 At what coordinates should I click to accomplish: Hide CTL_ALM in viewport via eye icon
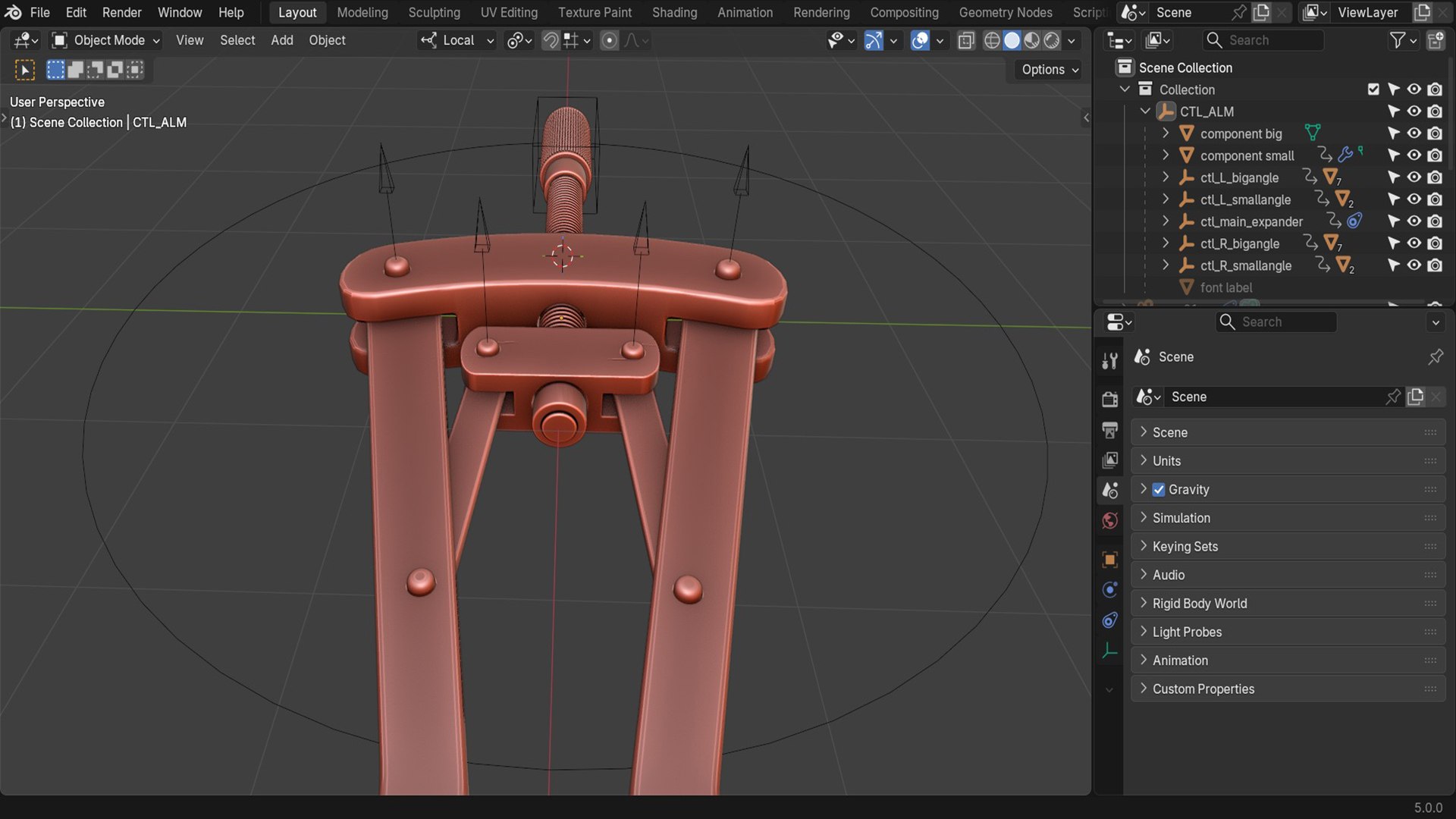(1414, 111)
